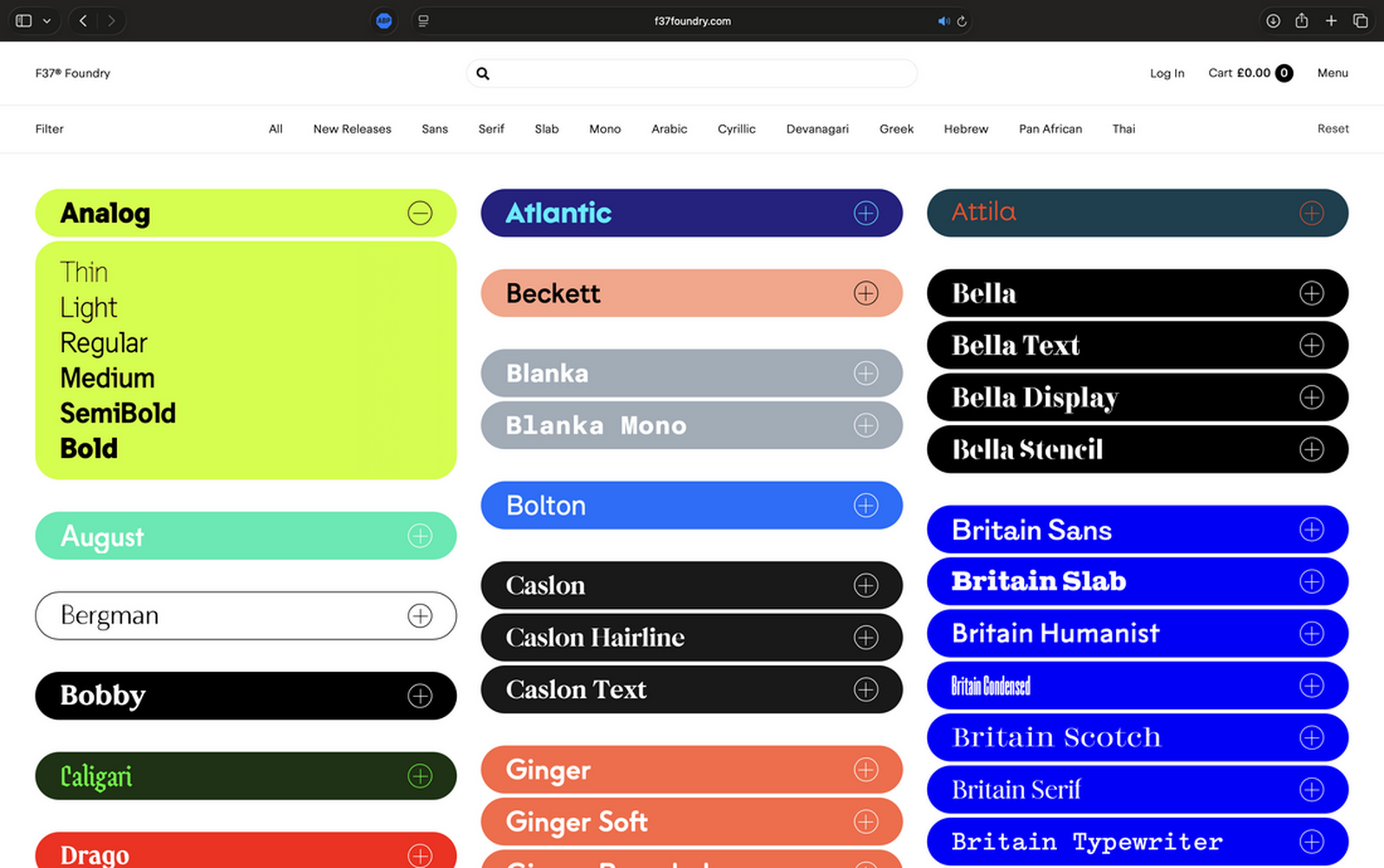1384x868 pixels.
Task: Reload the page in browser toolbar
Action: (x=962, y=21)
